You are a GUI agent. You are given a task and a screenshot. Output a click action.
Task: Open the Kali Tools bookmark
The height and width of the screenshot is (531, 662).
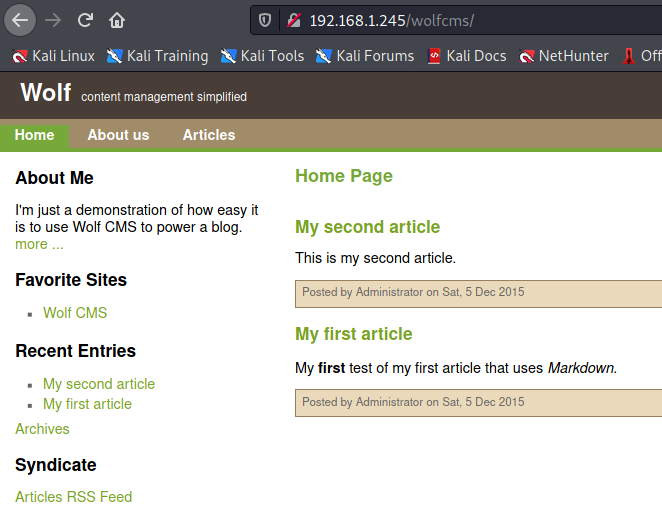point(263,56)
